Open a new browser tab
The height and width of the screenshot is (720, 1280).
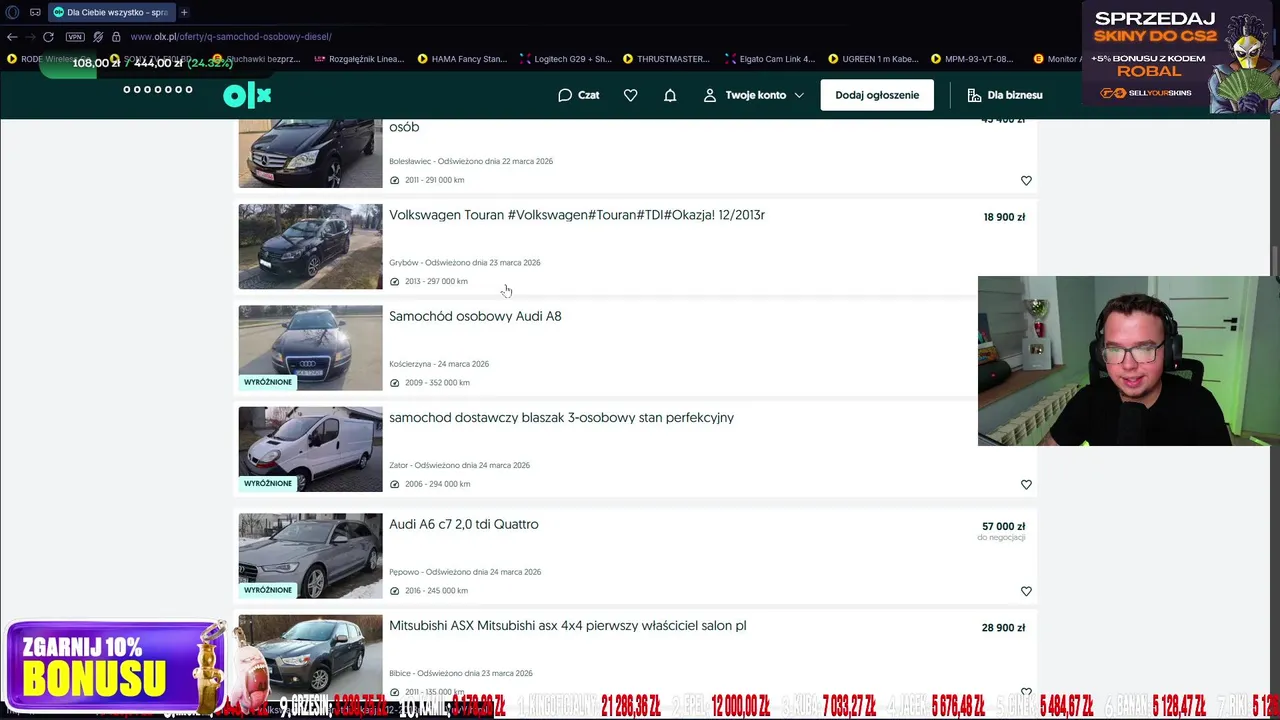184,12
